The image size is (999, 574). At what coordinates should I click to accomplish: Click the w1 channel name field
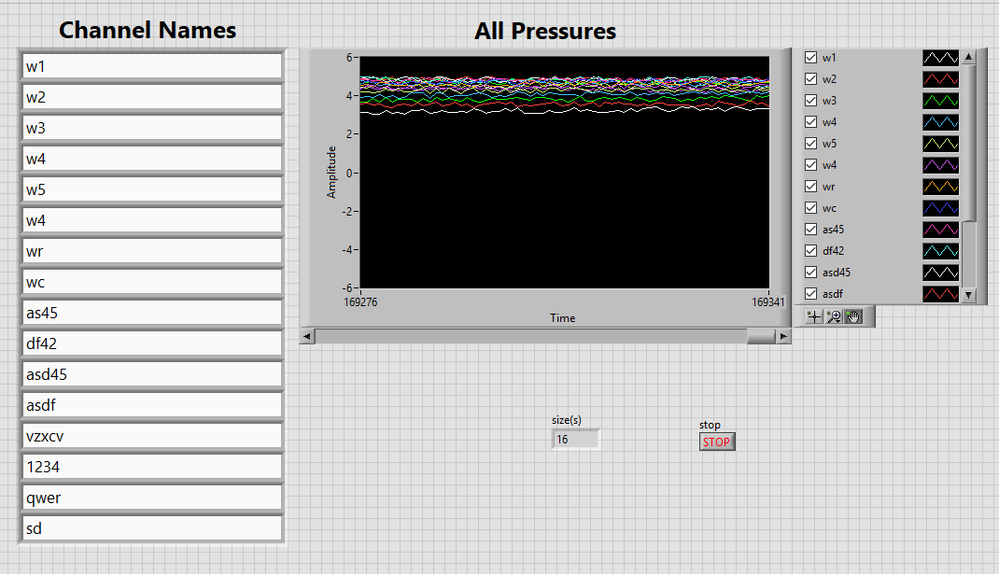(x=152, y=66)
